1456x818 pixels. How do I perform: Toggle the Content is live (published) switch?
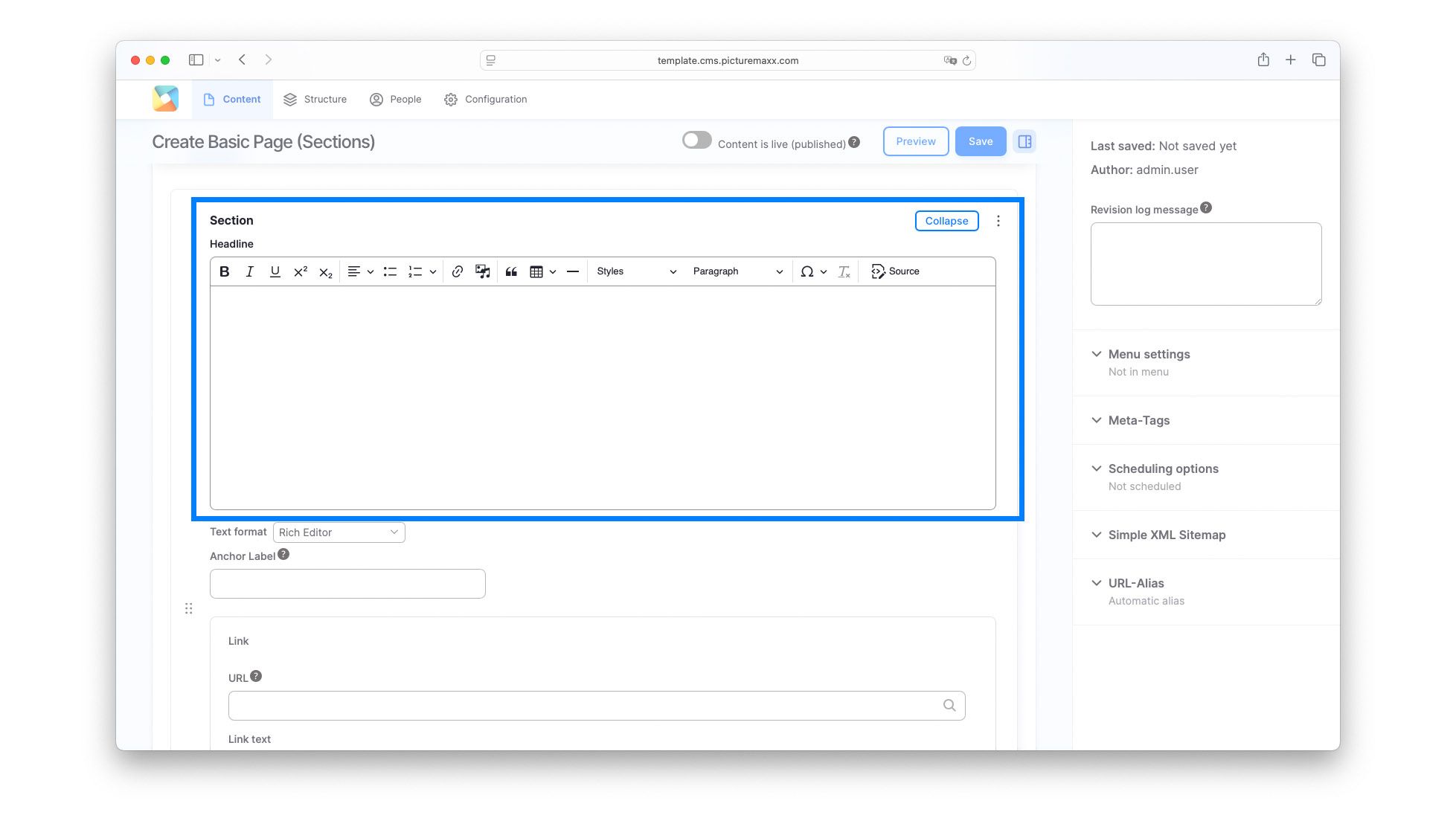(x=696, y=139)
